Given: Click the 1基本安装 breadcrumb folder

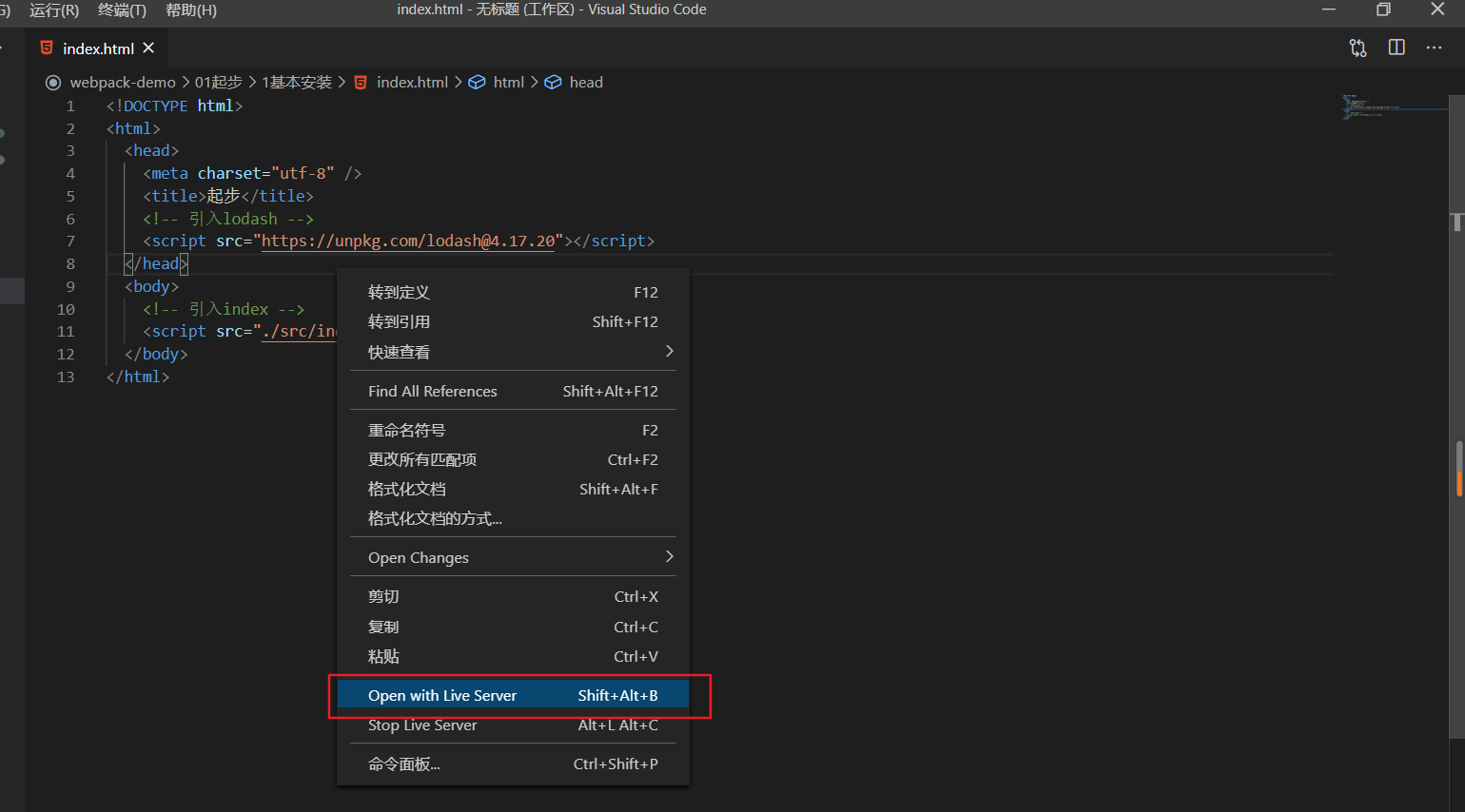Looking at the screenshot, I should [297, 83].
